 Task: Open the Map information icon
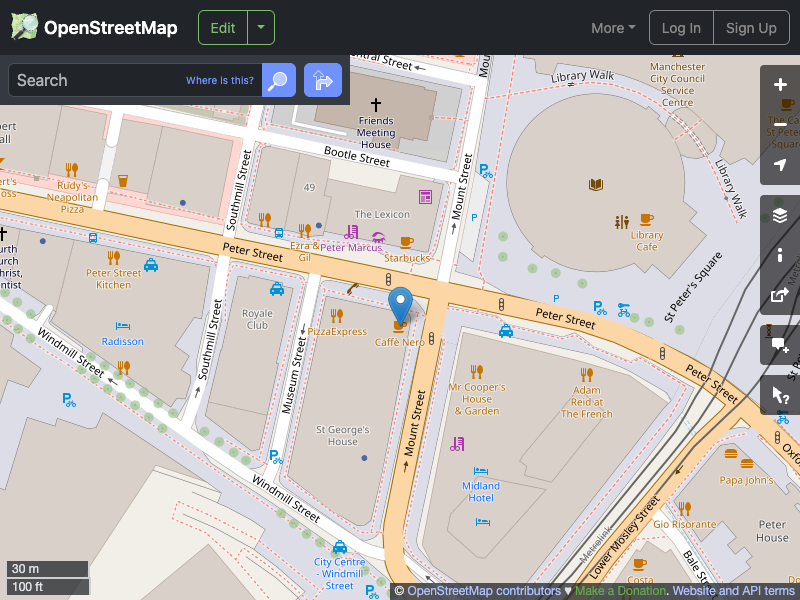780,255
